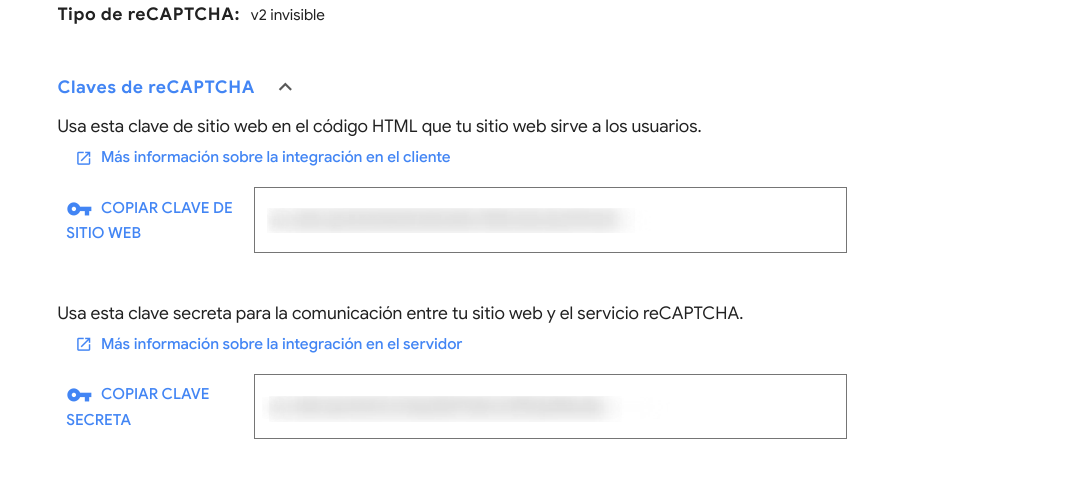Click key icon next to COPIAR CLAVE DE

79,209
